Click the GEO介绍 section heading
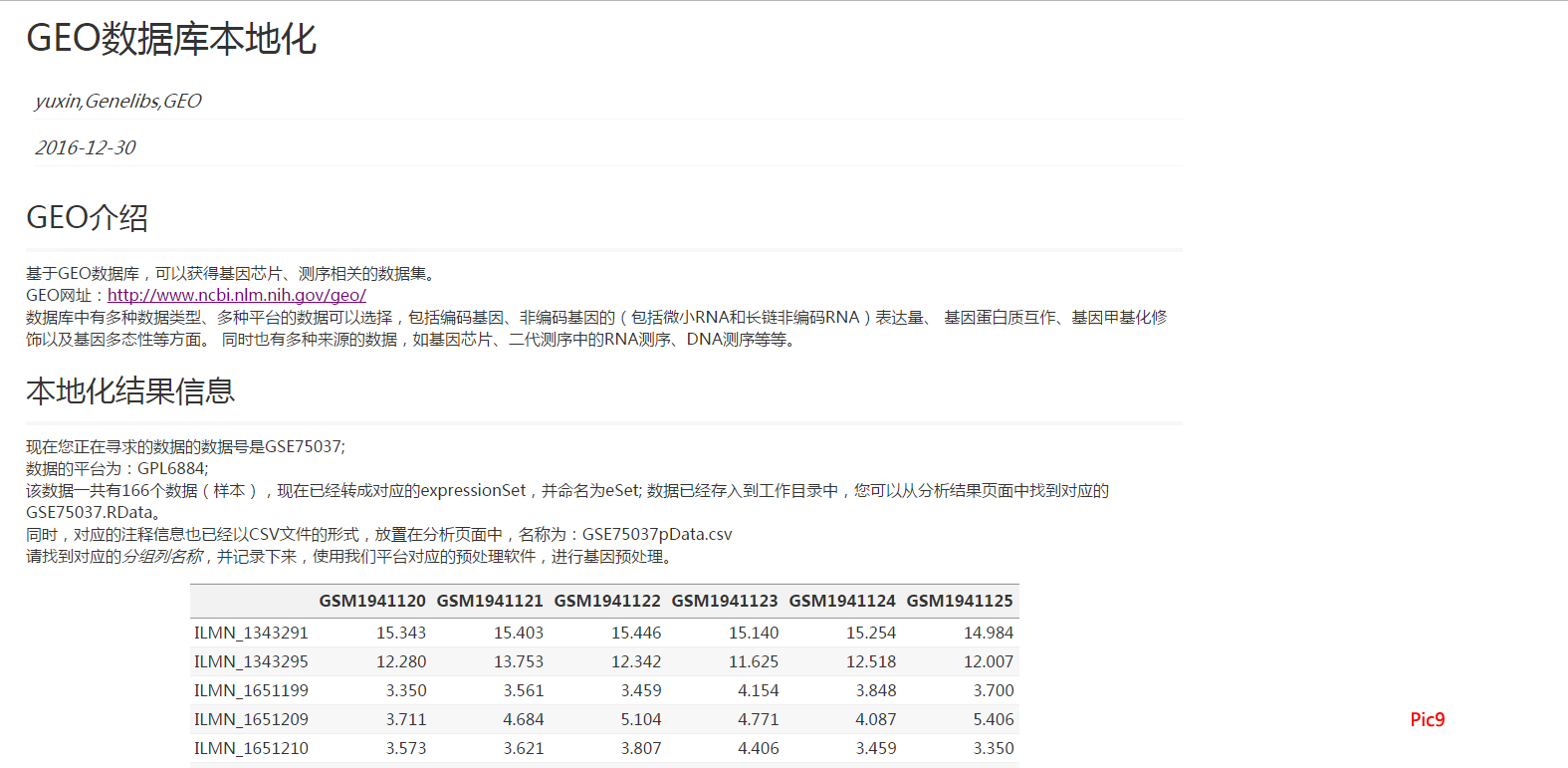 coord(88,217)
